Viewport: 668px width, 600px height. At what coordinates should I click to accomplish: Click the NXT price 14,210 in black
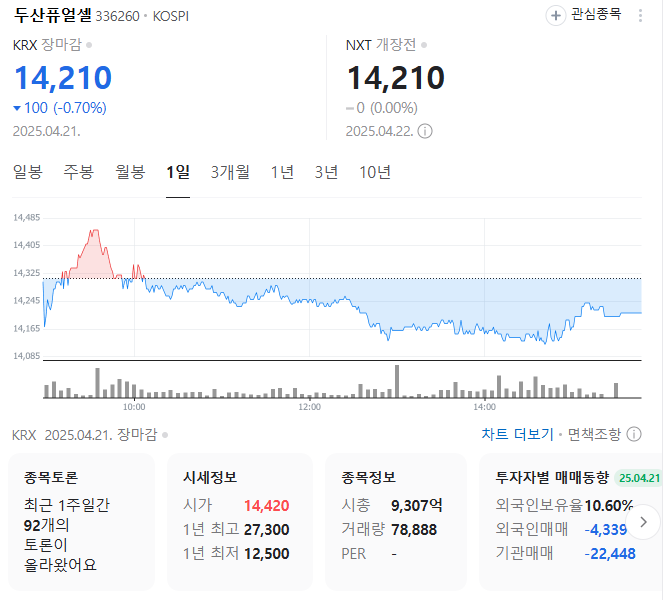pyautogui.click(x=396, y=78)
